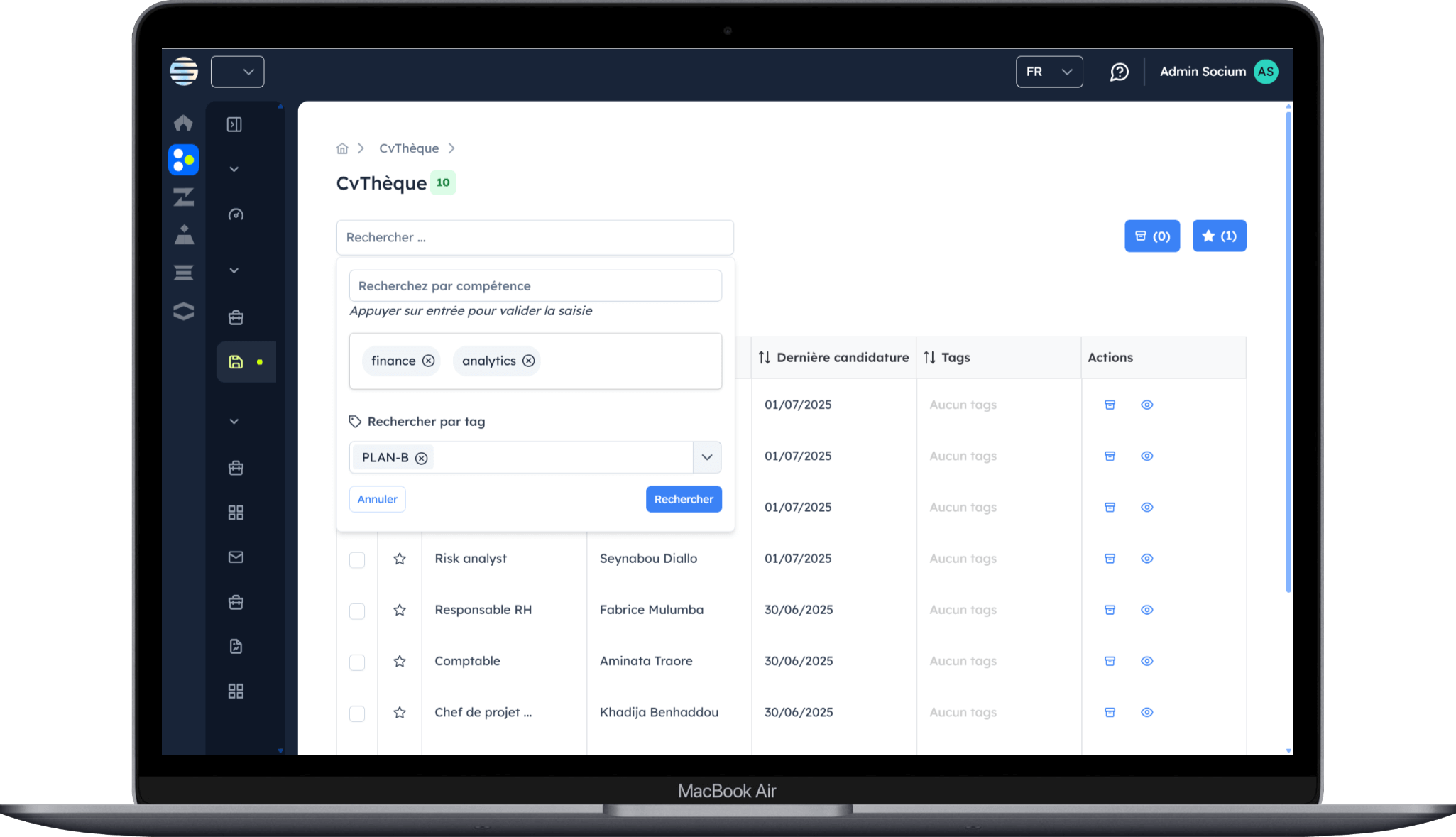Click the Annuler button
The height and width of the screenshot is (837, 1456).
[x=377, y=499]
